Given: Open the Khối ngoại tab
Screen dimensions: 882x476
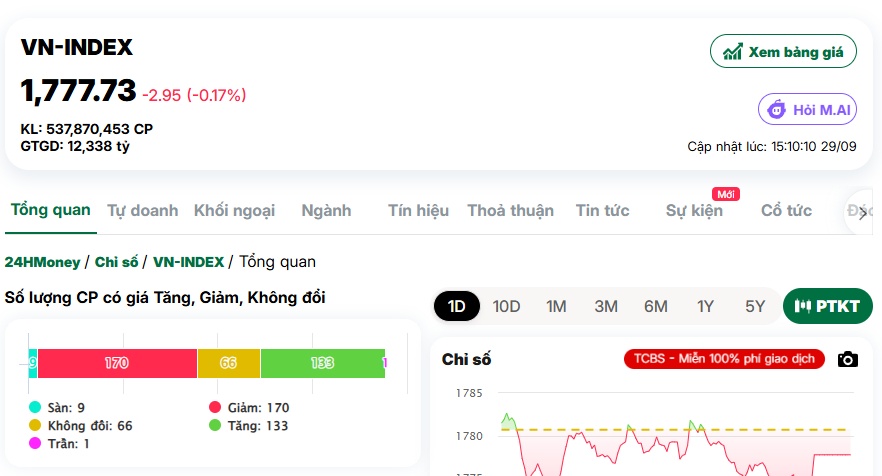Looking at the screenshot, I should [235, 210].
